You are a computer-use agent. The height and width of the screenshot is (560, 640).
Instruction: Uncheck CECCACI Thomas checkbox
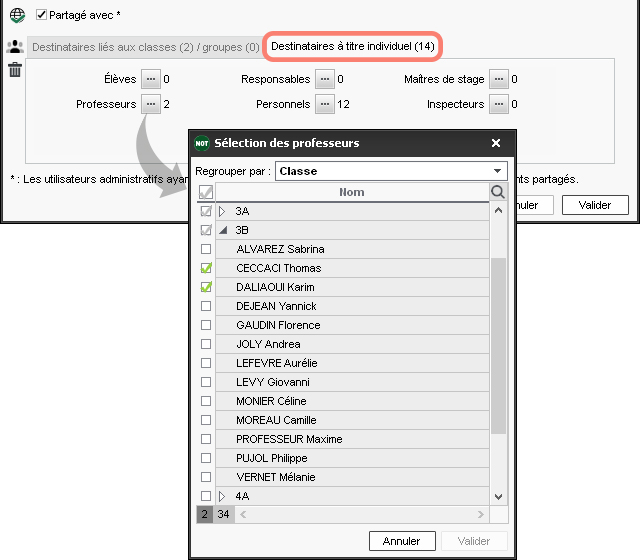(x=206, y=268)
